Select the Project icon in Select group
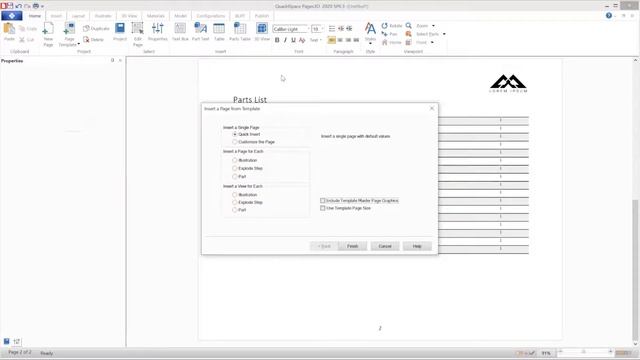Viewport: 640px width, 360px height. point(120,29)
